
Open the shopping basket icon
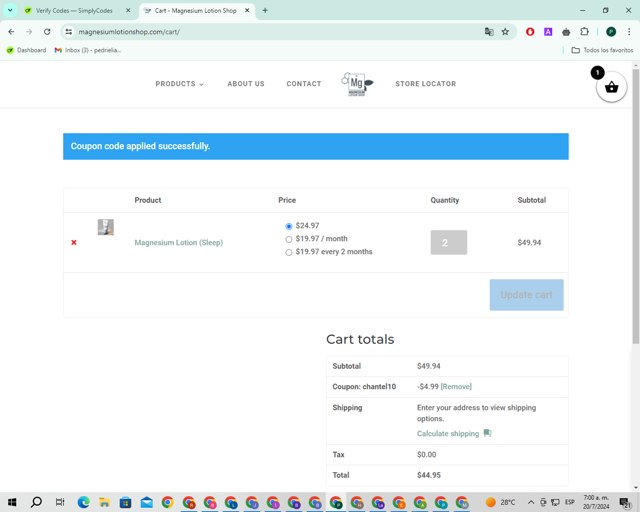click(611, 87)
